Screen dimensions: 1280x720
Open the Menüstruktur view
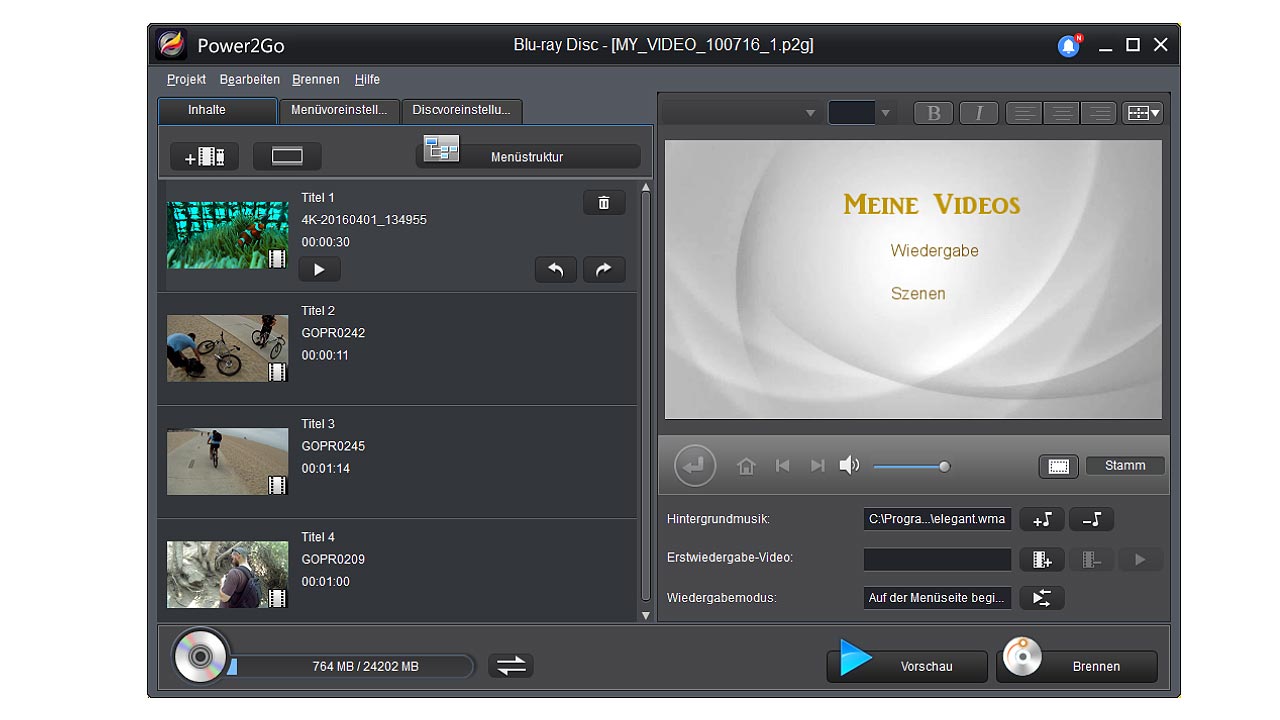527,155
